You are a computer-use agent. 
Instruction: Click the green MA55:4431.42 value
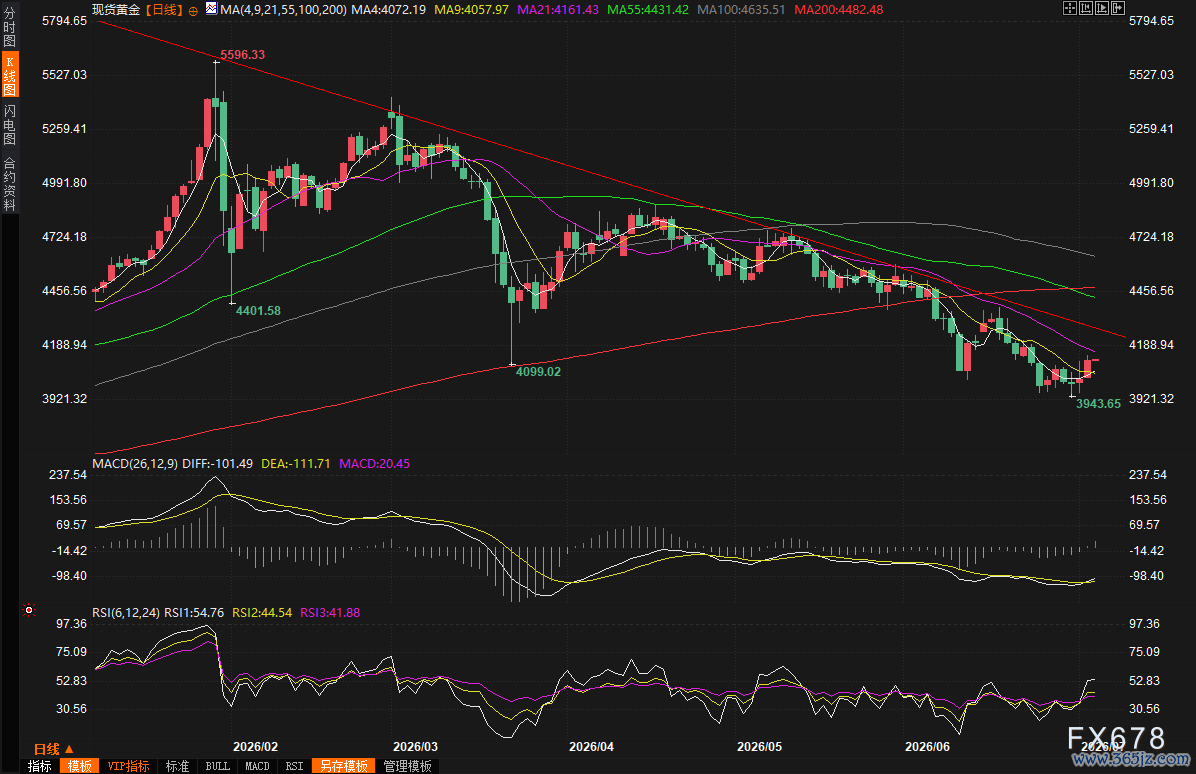pos(648,10)
